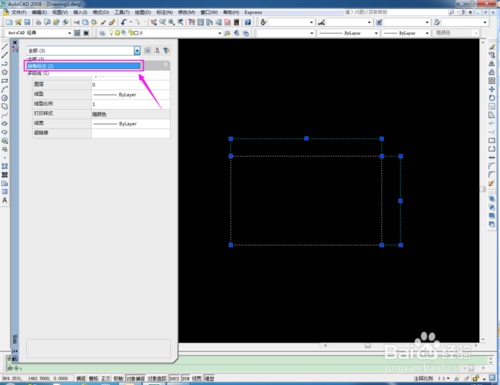Select the Erase tool in Modify toolbar

click(492, 47)
